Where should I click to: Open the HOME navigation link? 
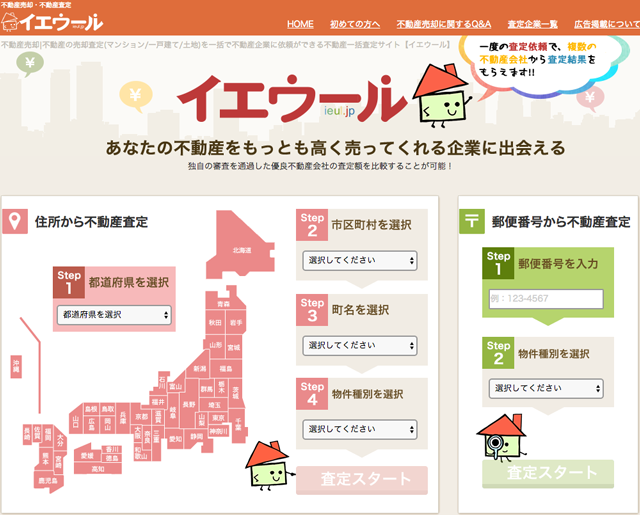click(x=300, y=24)
